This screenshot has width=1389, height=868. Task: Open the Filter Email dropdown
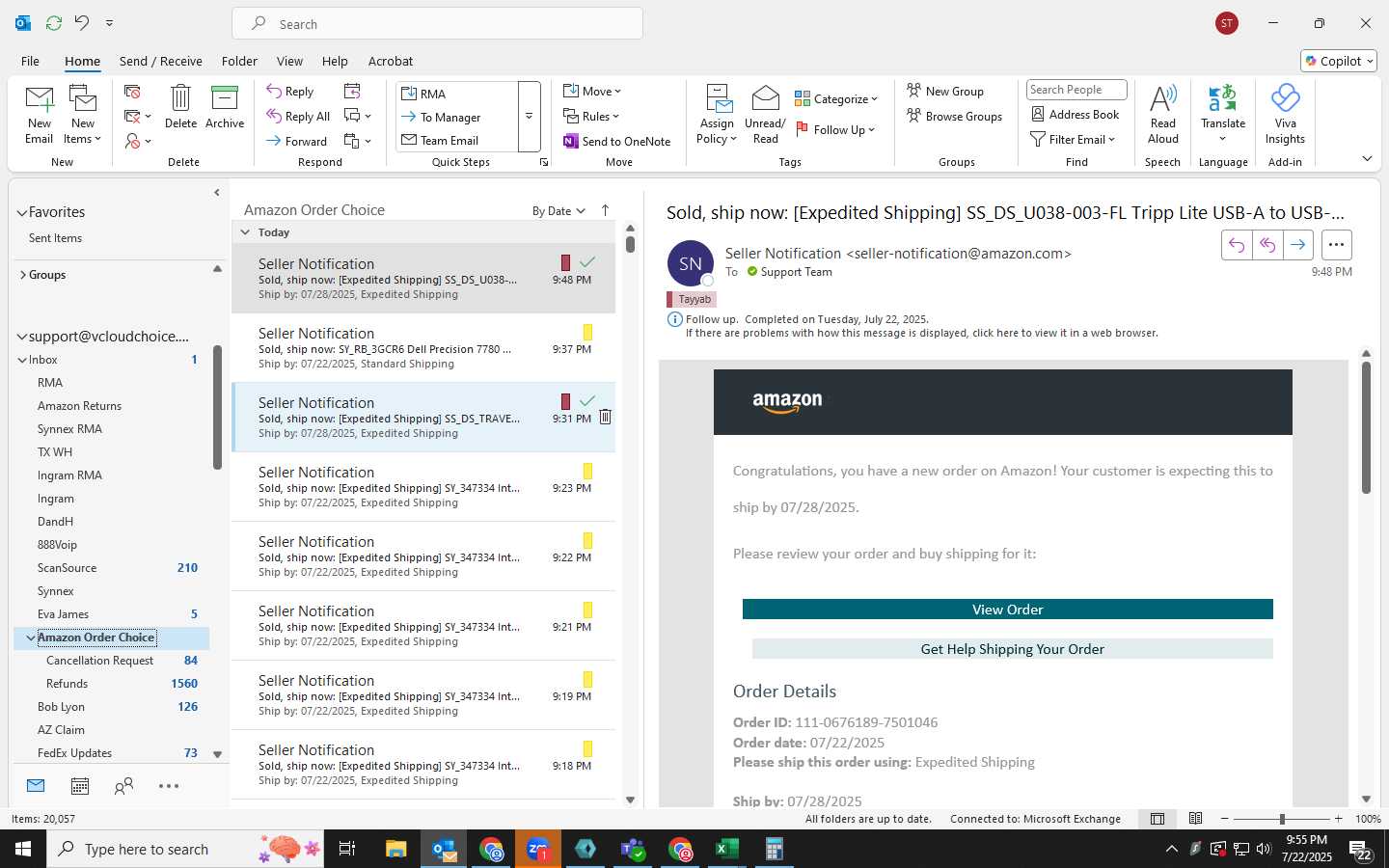tap(1074, 139)
